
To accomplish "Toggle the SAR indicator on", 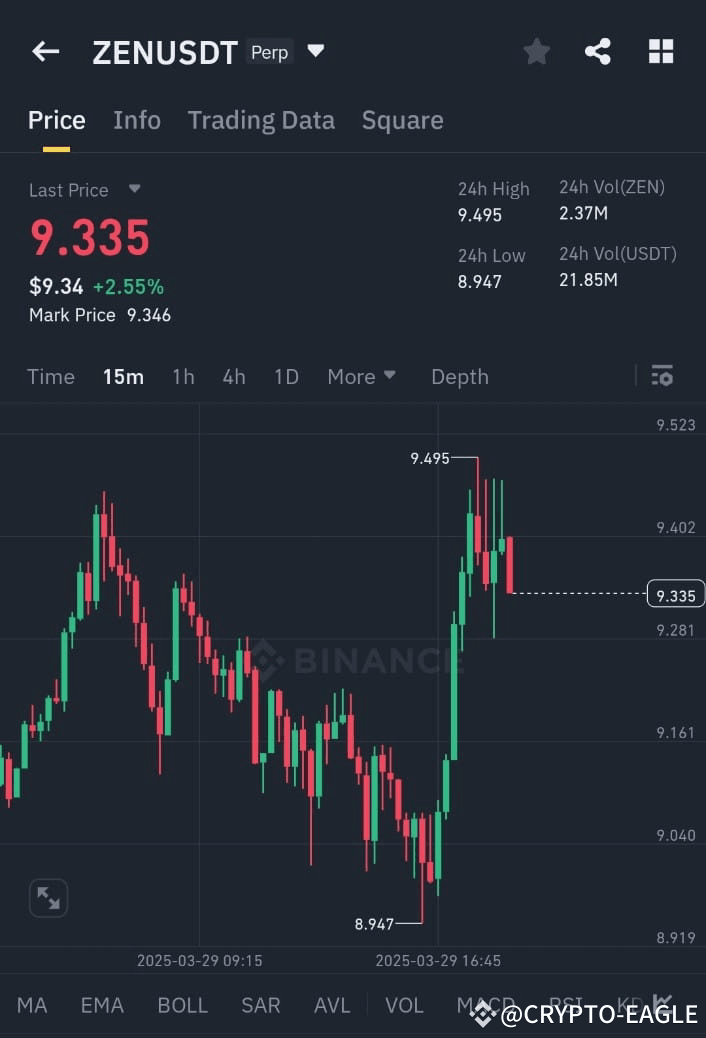I will 260,1005.
